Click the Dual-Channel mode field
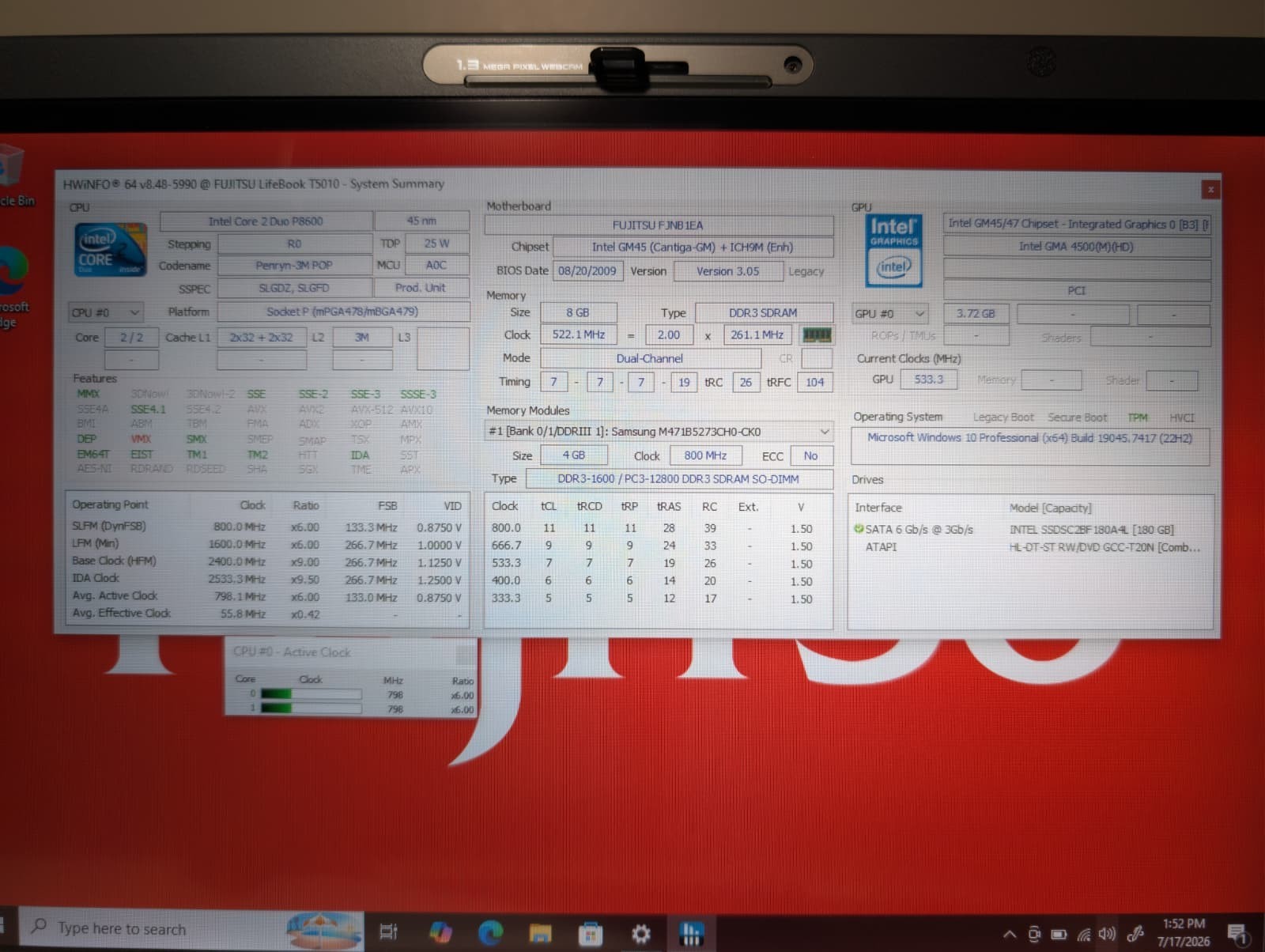Screen dimensions: 1265x952 650,358
